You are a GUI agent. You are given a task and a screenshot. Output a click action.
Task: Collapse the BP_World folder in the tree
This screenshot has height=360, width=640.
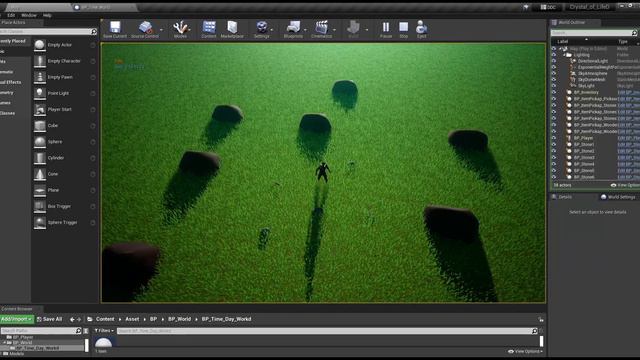pos(5,343)
